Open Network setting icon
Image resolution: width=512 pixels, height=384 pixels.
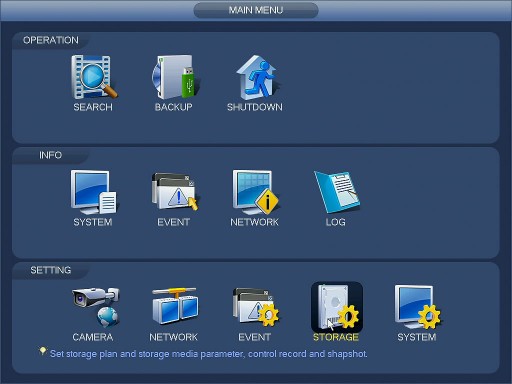pos(175,306)
